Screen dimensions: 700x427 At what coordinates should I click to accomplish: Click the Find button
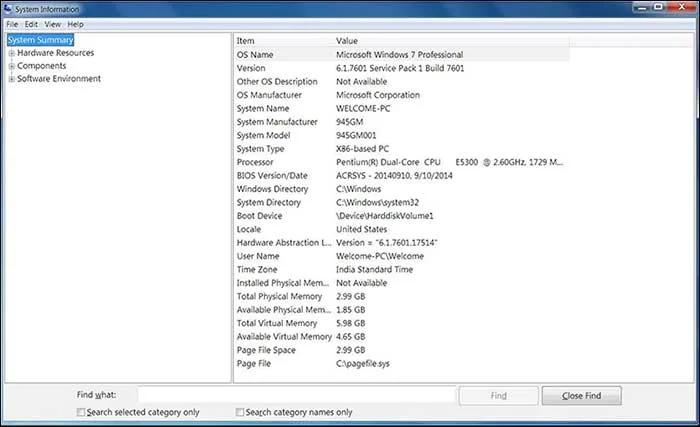(499, 396)
